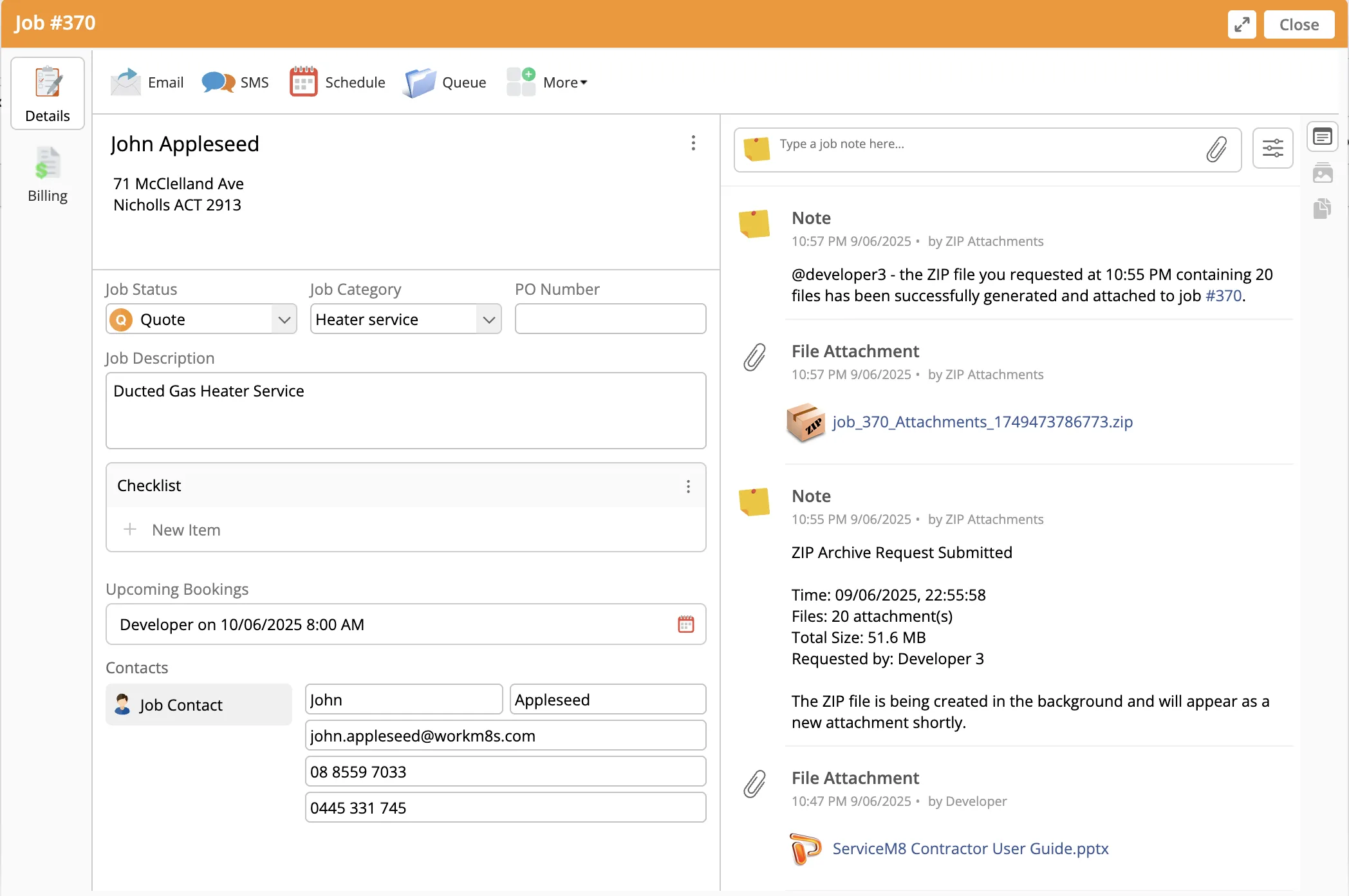Edit the Job Description text box
Viewport: 1349px width, 896px height.
click(405, 411)
